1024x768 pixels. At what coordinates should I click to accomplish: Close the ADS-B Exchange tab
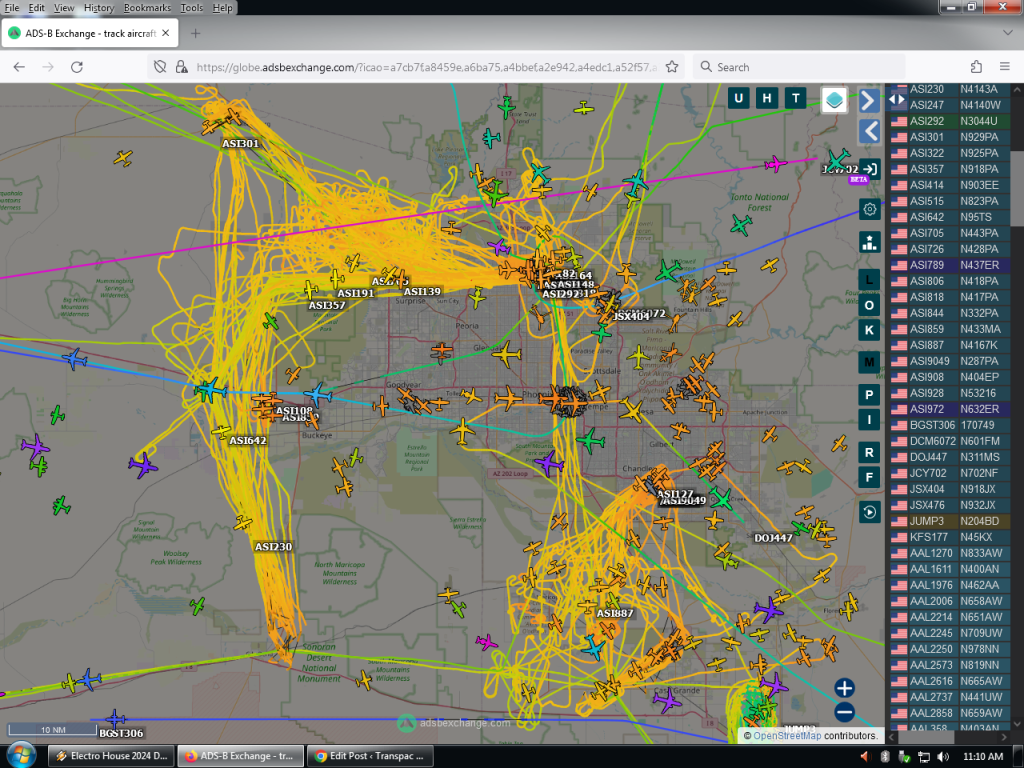166,33
